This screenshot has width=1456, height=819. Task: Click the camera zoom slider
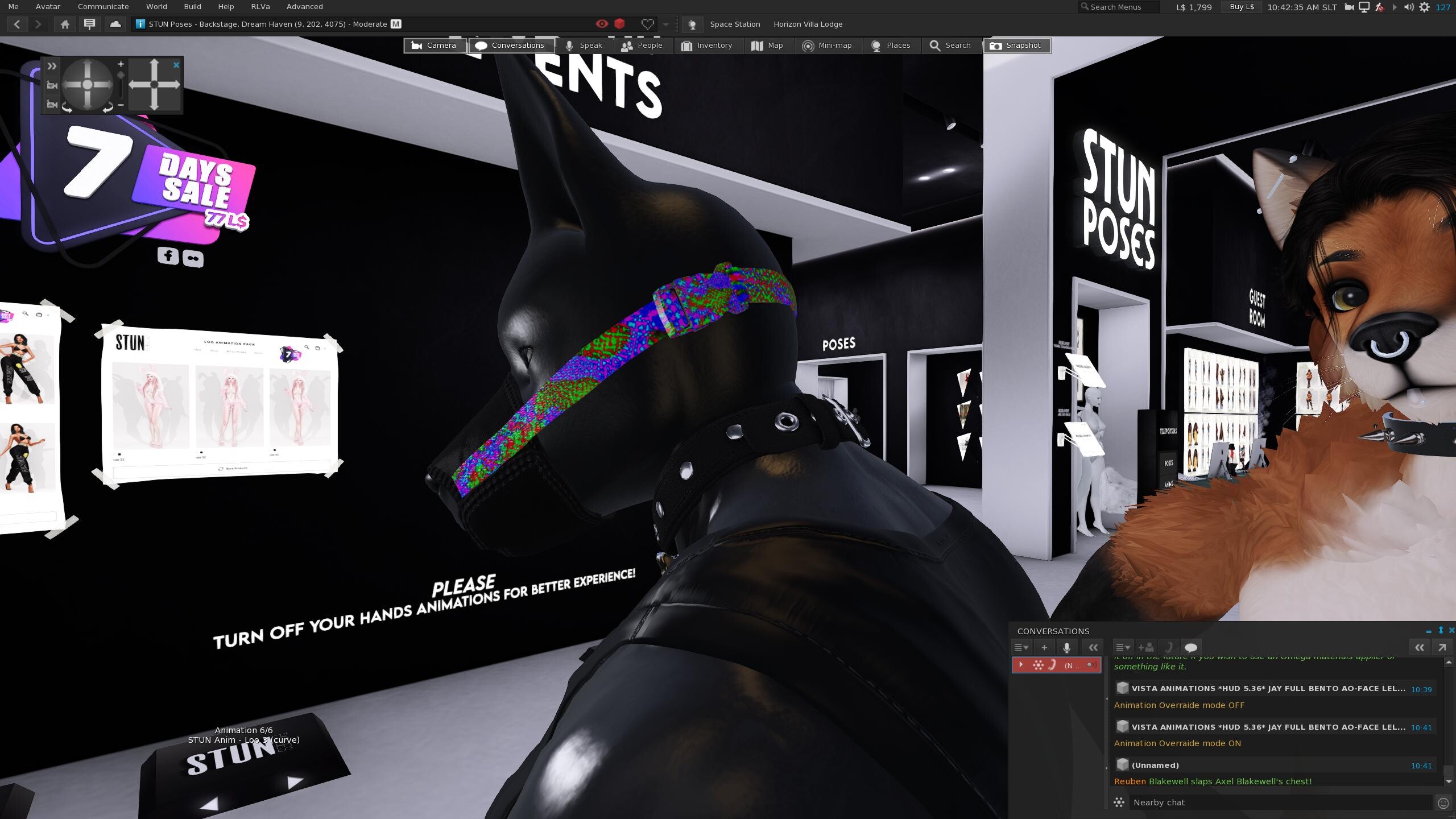click(121, 84)
